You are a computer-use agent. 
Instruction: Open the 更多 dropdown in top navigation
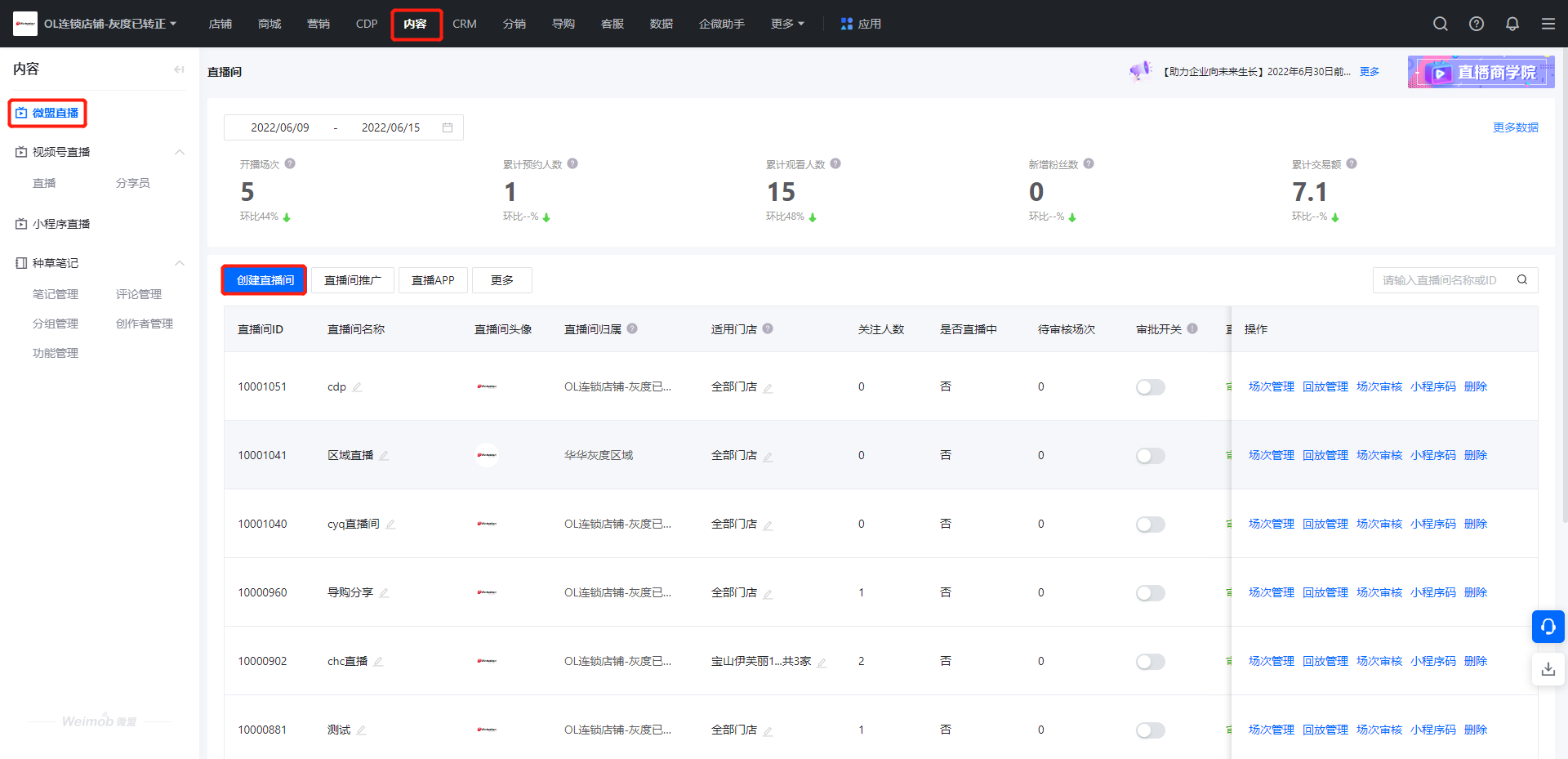(787, 24)
